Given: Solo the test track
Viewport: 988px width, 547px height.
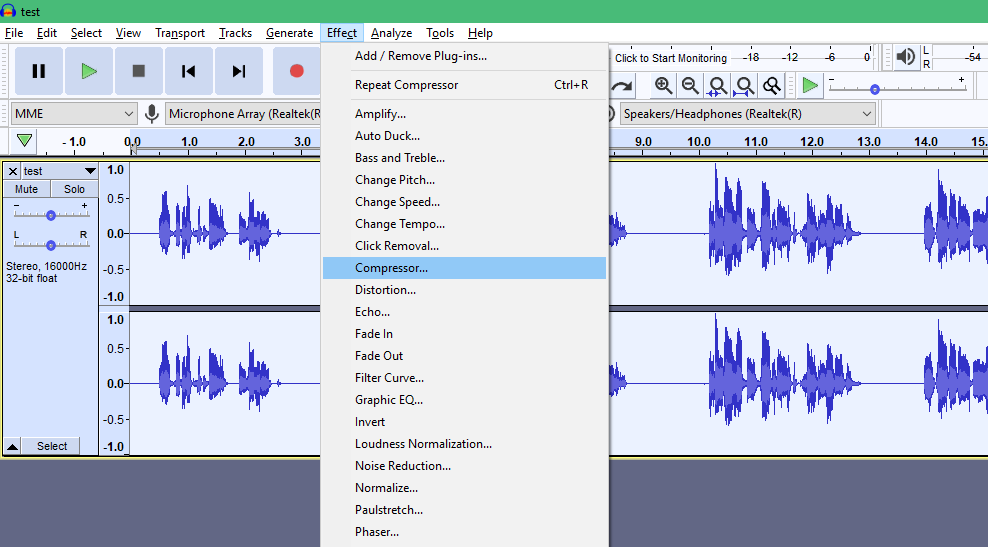Looking at the screenshot, I should (x=75, y=189).
